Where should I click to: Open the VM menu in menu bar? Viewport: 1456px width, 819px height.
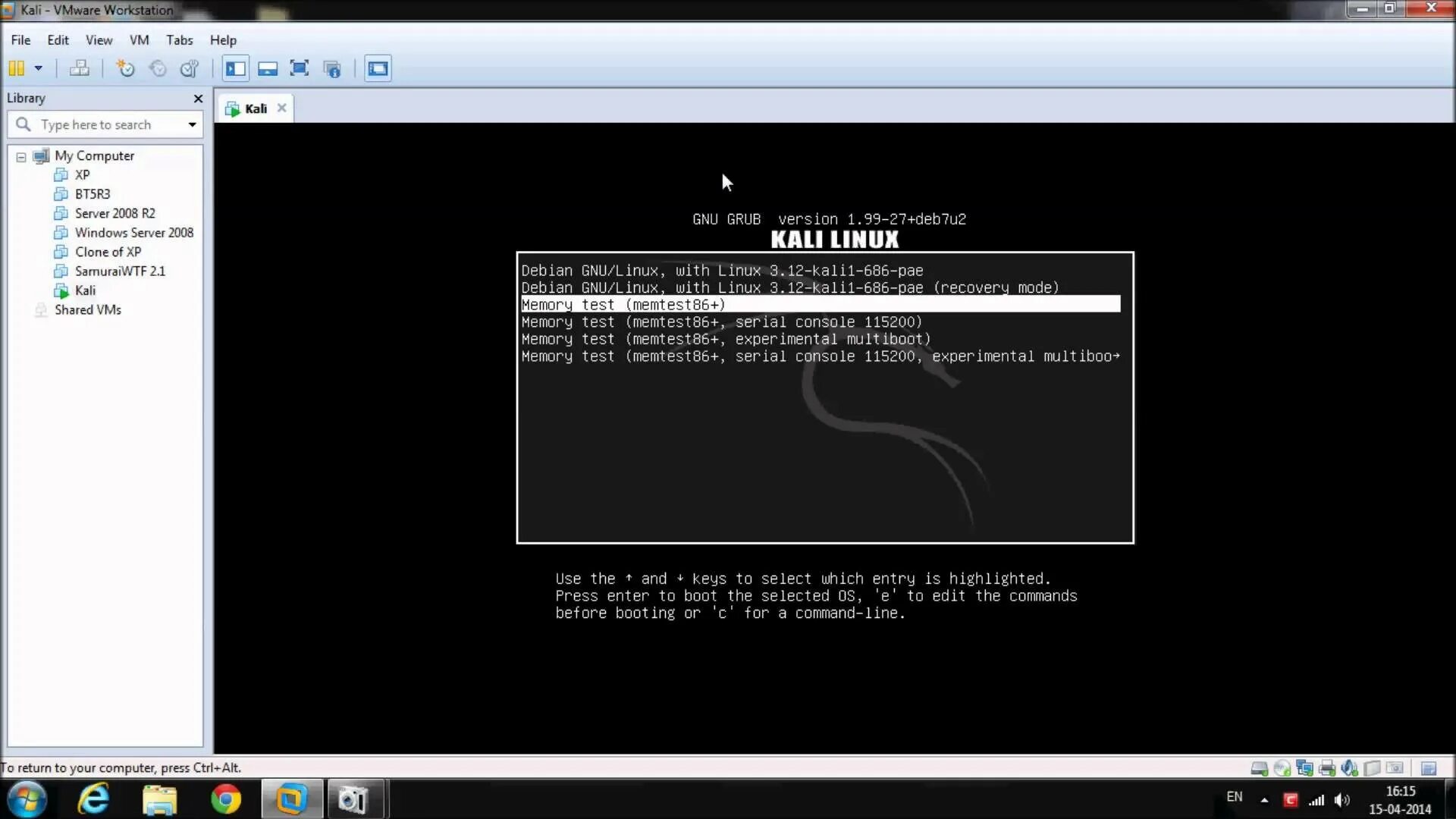[139, 40]
